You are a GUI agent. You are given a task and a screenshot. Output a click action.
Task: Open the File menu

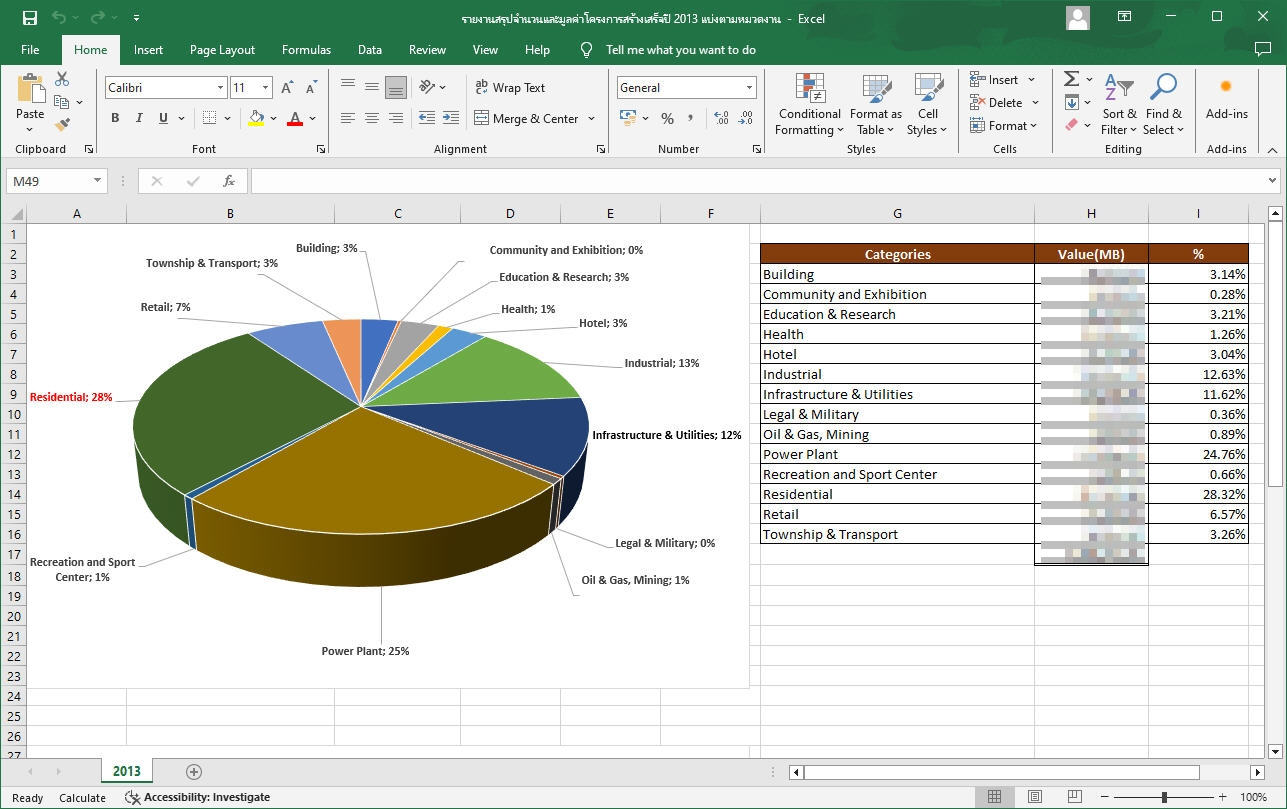tap(30, 50)
